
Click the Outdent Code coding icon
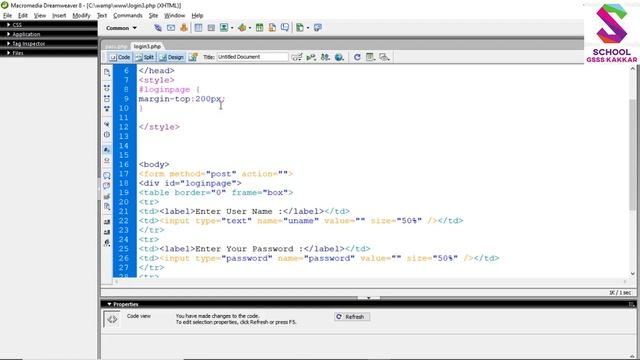pos(107,232)
